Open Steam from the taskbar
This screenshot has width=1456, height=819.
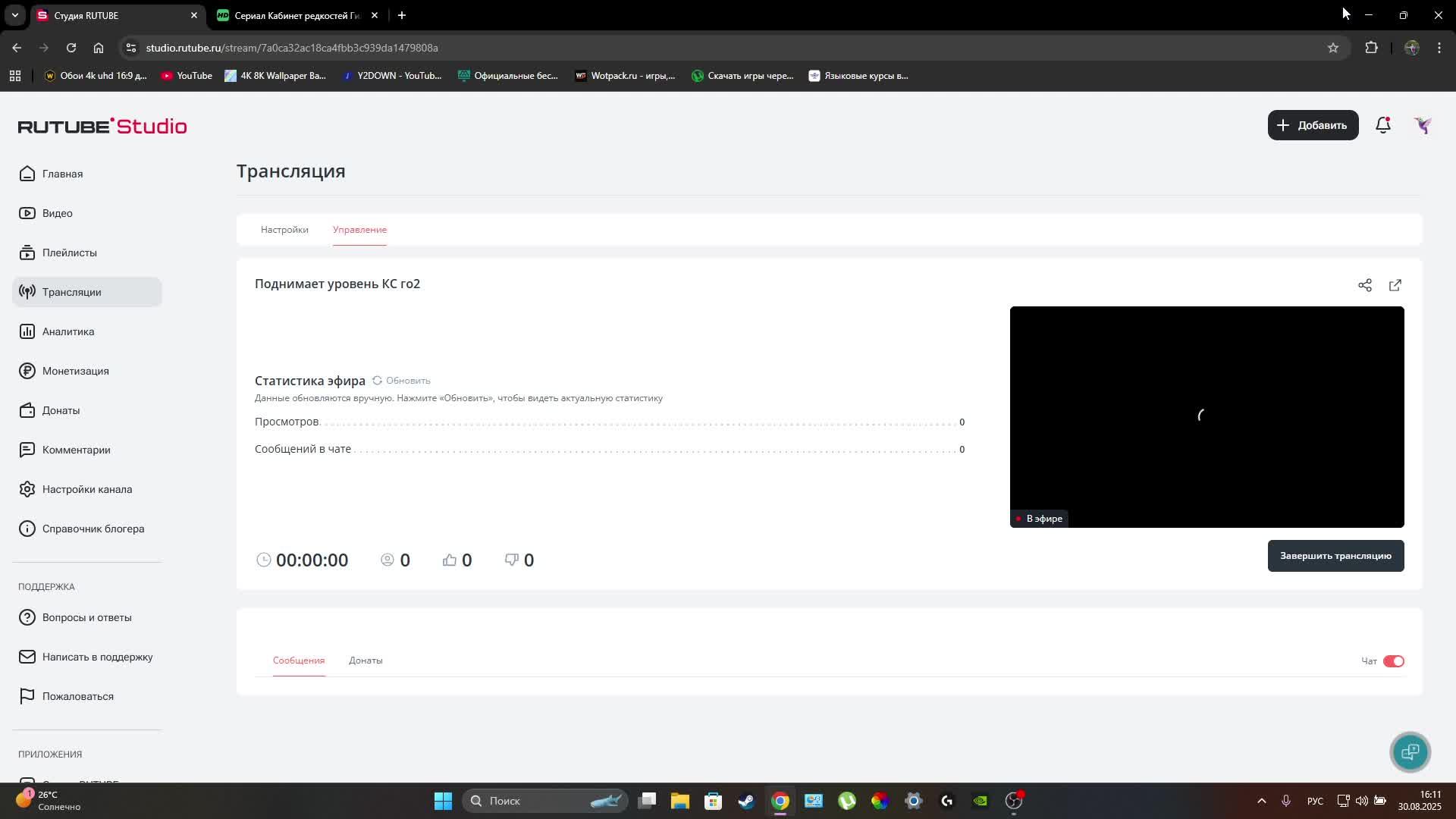[x=746, y=801]
